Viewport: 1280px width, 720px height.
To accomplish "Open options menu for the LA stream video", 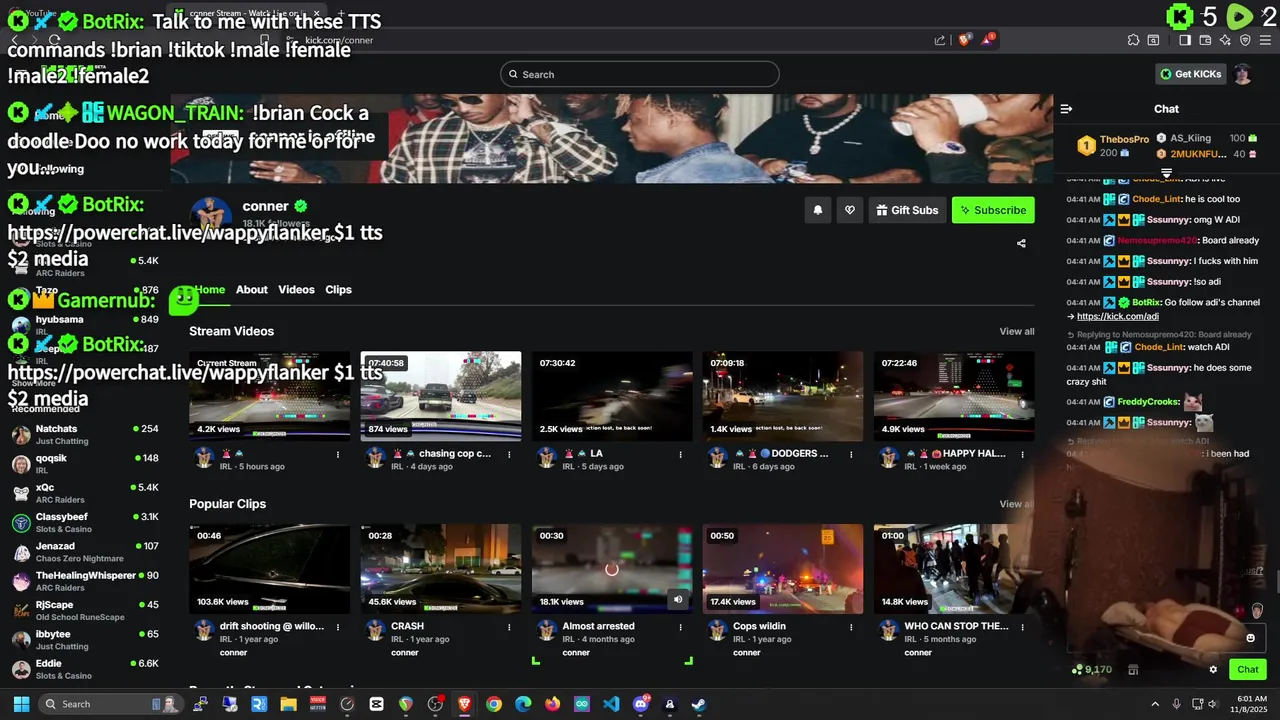I will pyautogui.click(x=681, y=454).
